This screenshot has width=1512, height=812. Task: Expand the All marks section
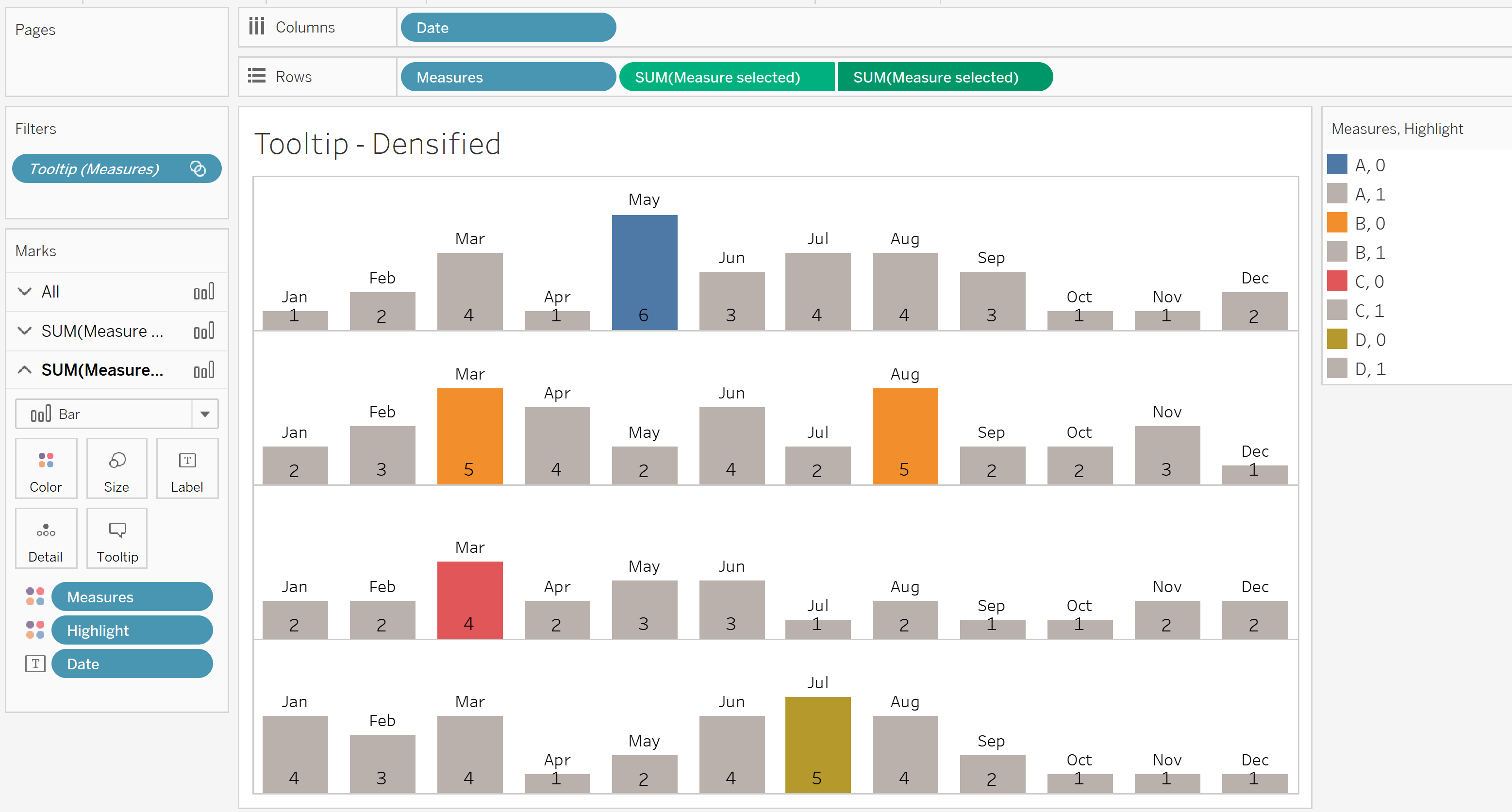25,292
